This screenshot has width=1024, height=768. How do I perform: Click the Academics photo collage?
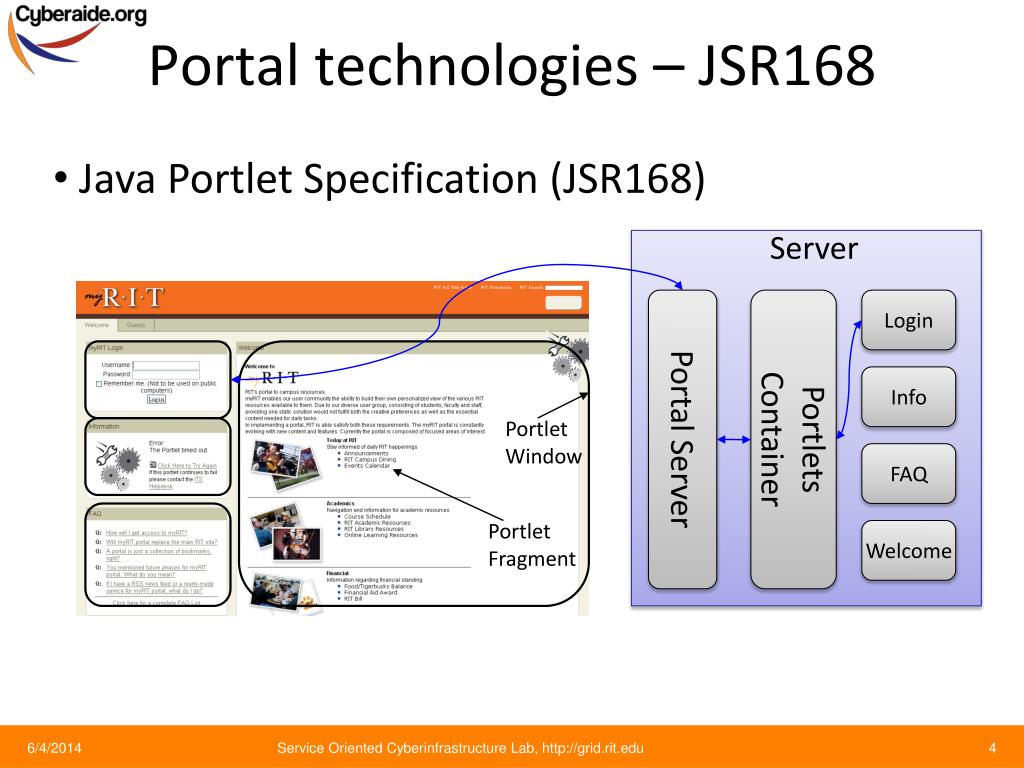pos(286,532)
